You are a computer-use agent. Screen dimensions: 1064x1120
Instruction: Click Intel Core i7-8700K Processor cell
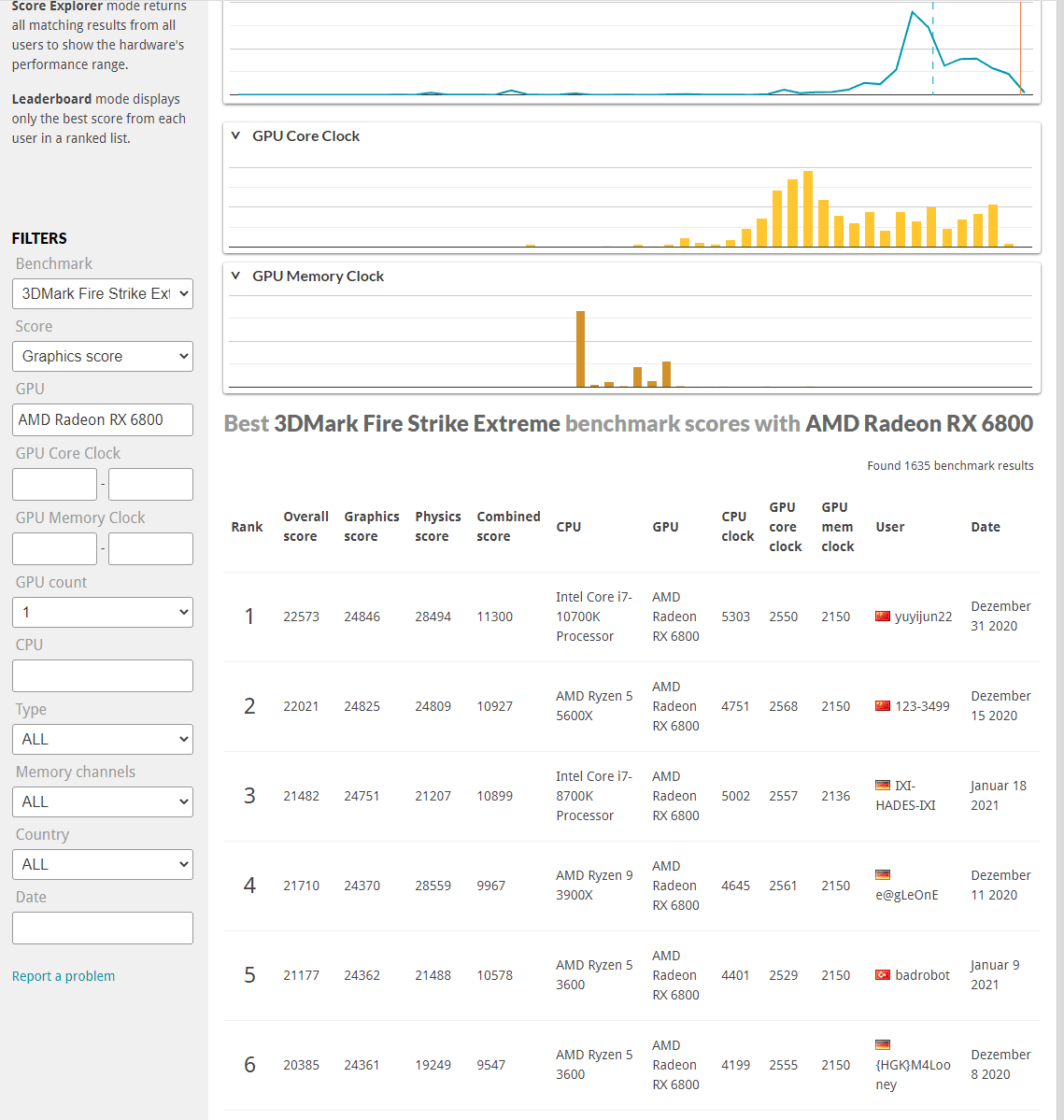pyautogui.click(x=594, y=796)
